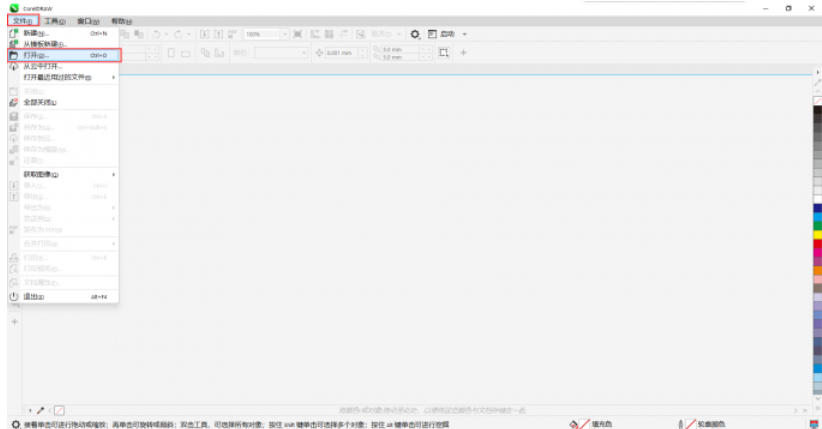
Task: Click the folder icon beside 打开
Action: (x=14, y=55)
